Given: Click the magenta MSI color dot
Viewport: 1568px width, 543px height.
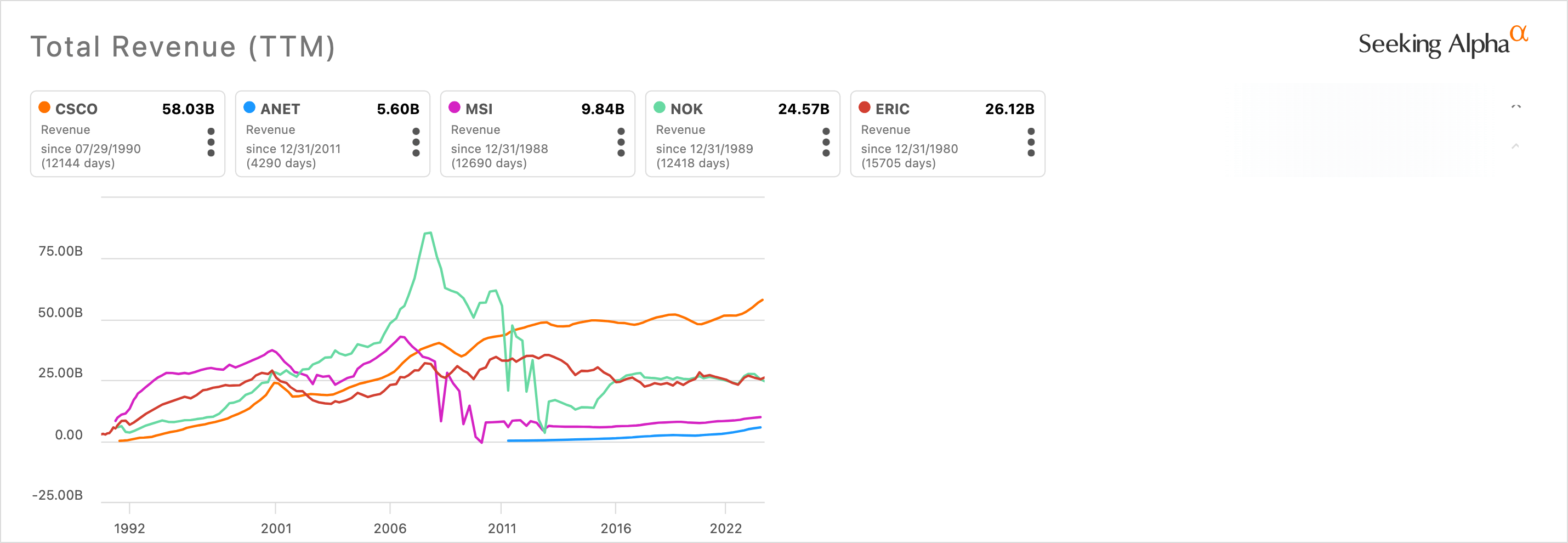Looking at the screenshot, I should point(454,108).
